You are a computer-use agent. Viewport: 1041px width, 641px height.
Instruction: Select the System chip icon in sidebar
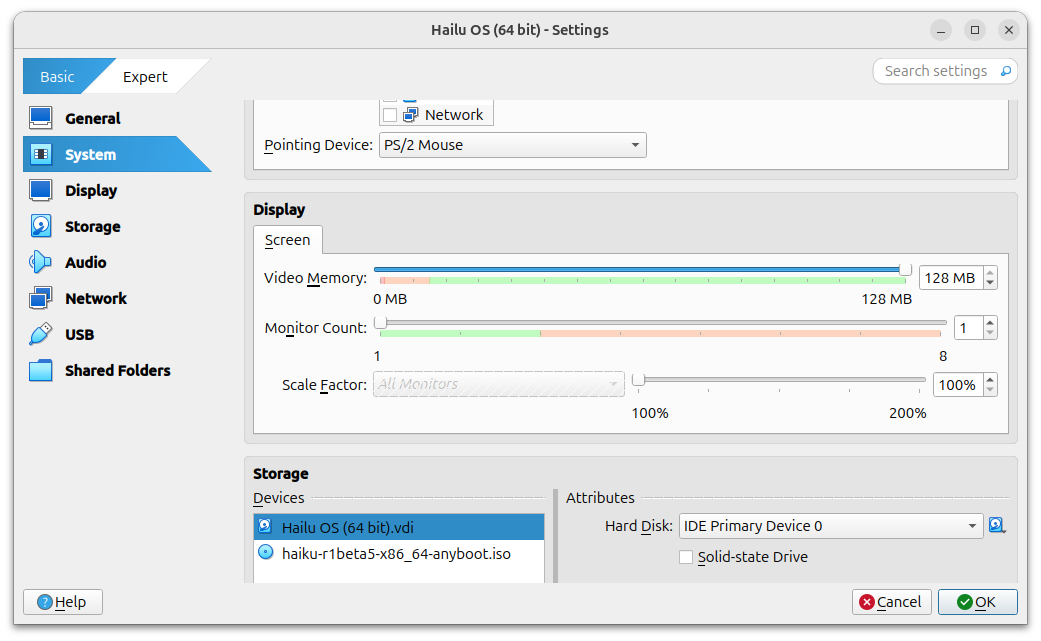point(40,155)
